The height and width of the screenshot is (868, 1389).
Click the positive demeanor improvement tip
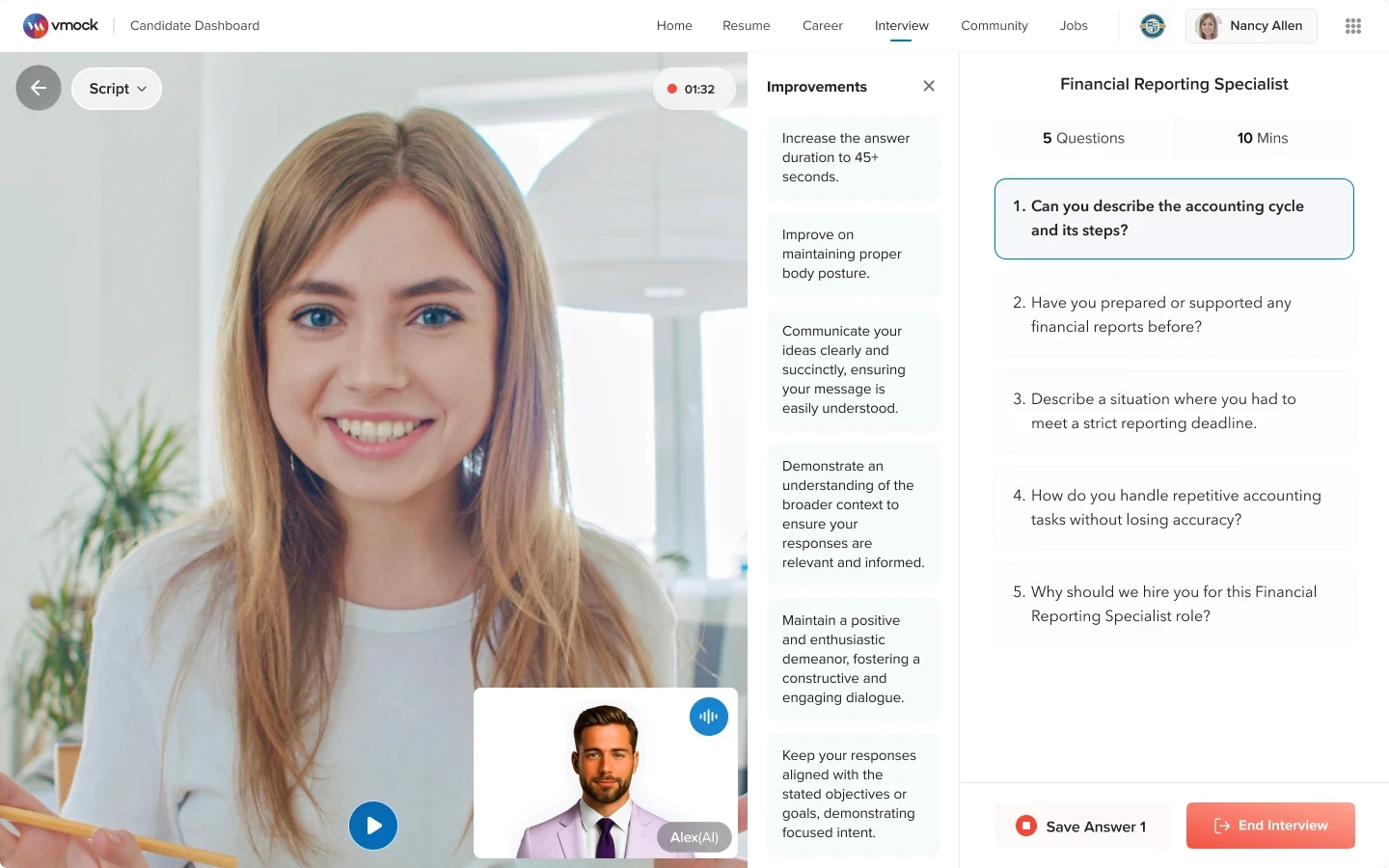[853, 660]
